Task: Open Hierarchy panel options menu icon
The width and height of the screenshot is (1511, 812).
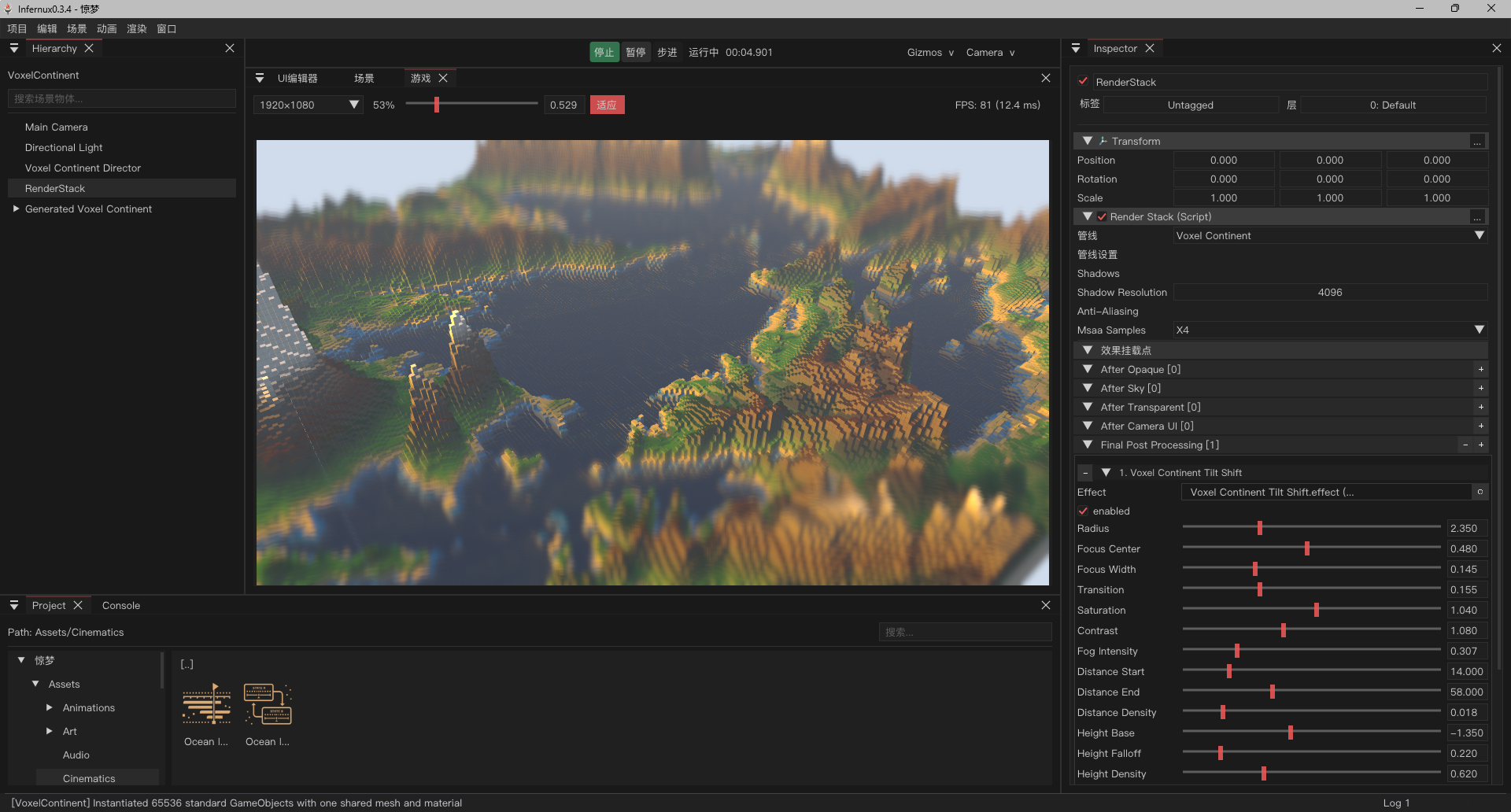Action: (14, 49)
